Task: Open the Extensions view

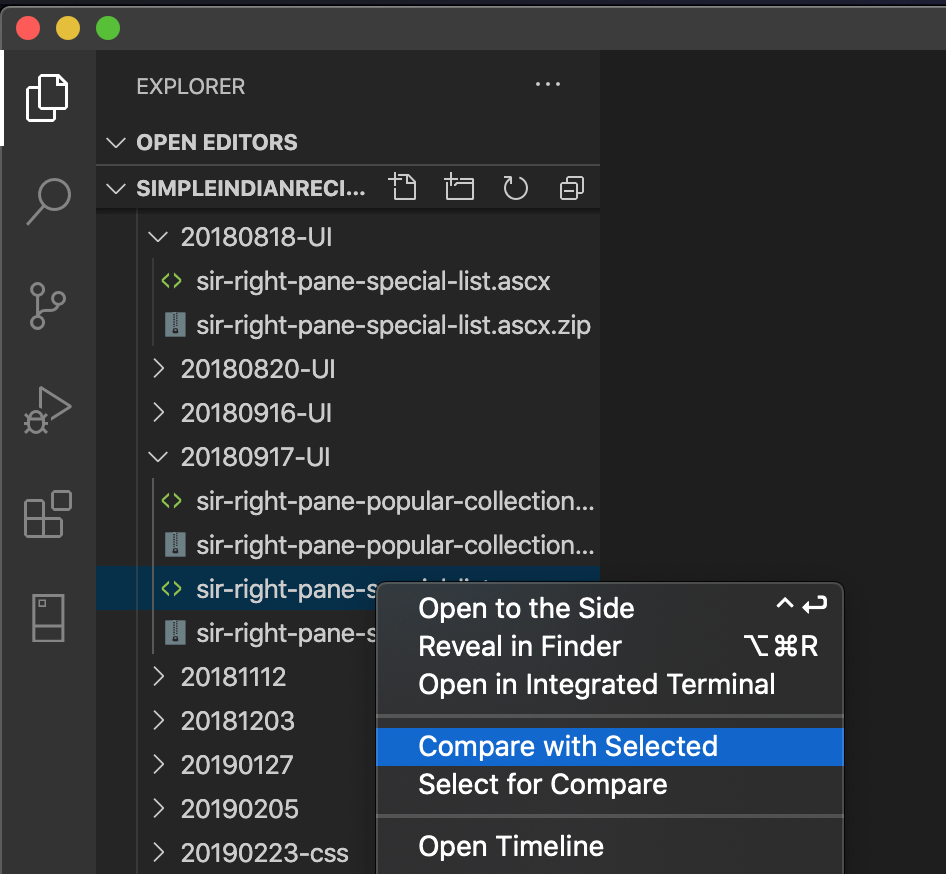Action: coord(47,514)
